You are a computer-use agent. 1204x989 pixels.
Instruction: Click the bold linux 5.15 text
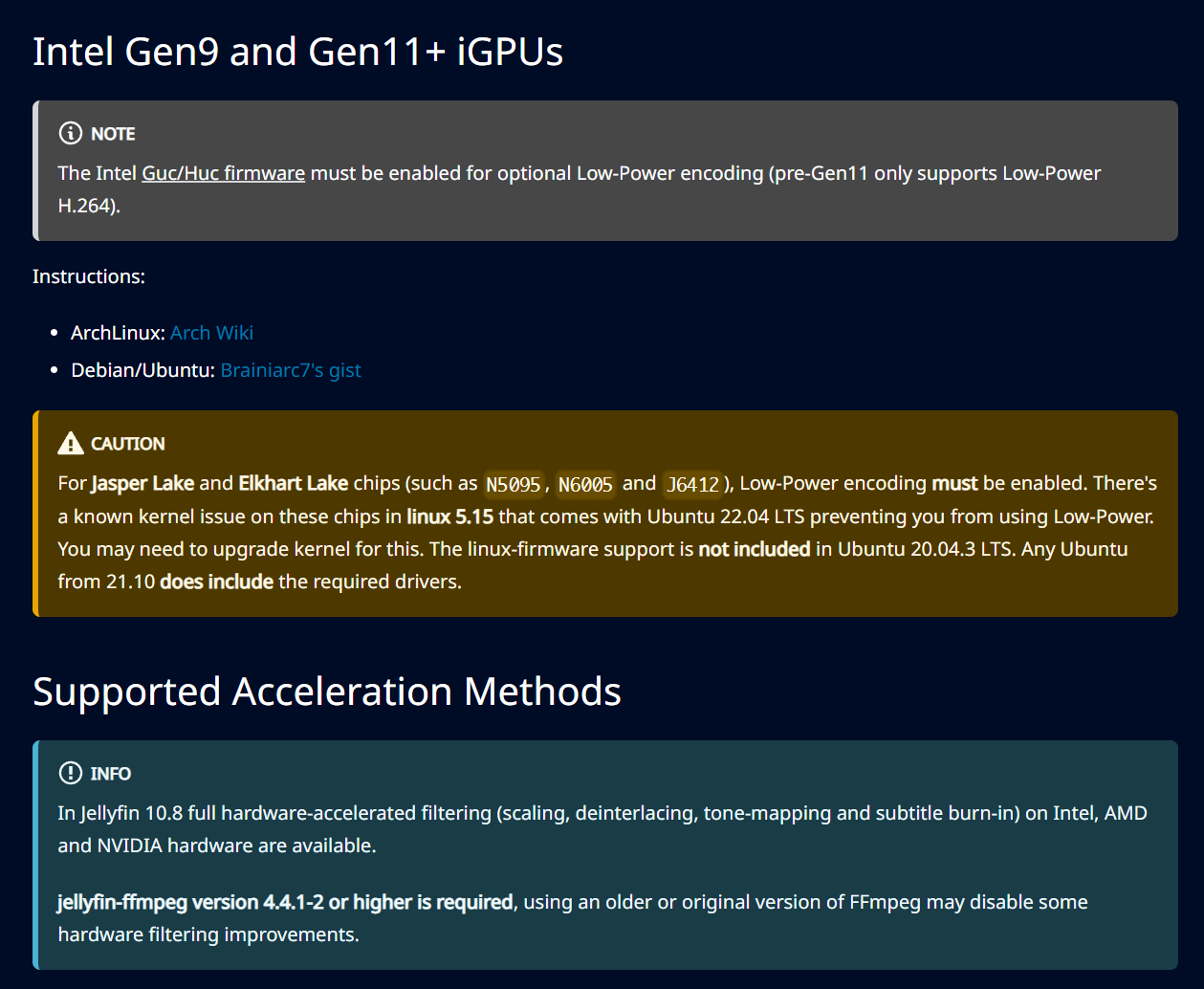click(x=449, y=516)
